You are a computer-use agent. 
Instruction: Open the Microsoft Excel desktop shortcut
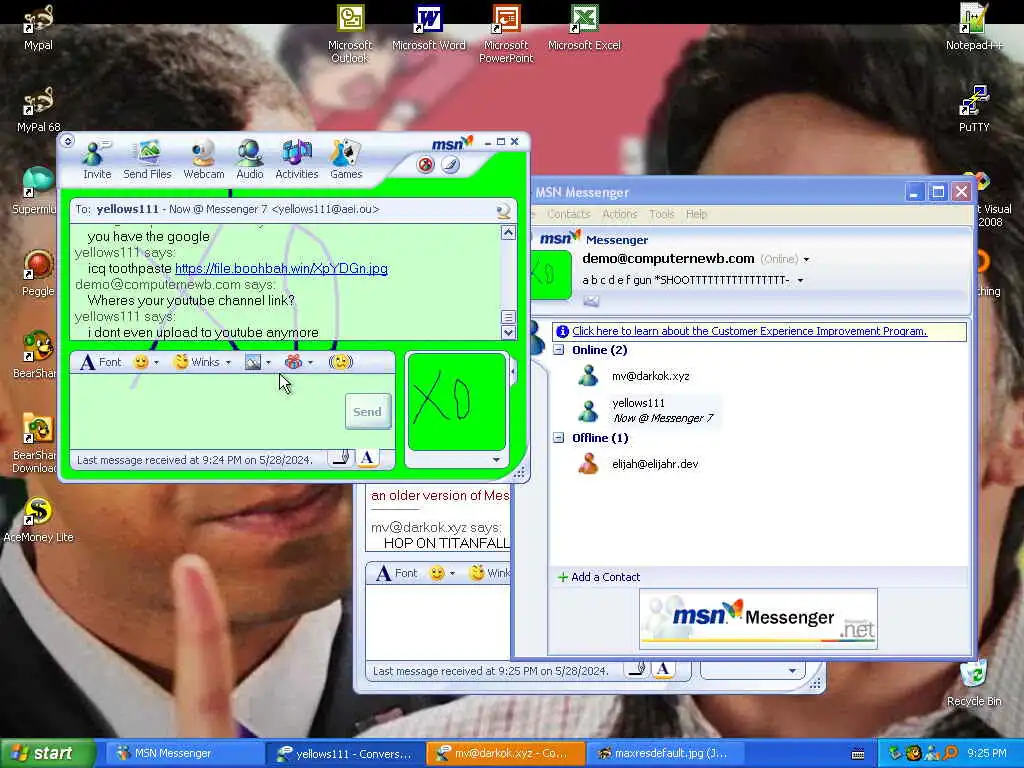584,29
